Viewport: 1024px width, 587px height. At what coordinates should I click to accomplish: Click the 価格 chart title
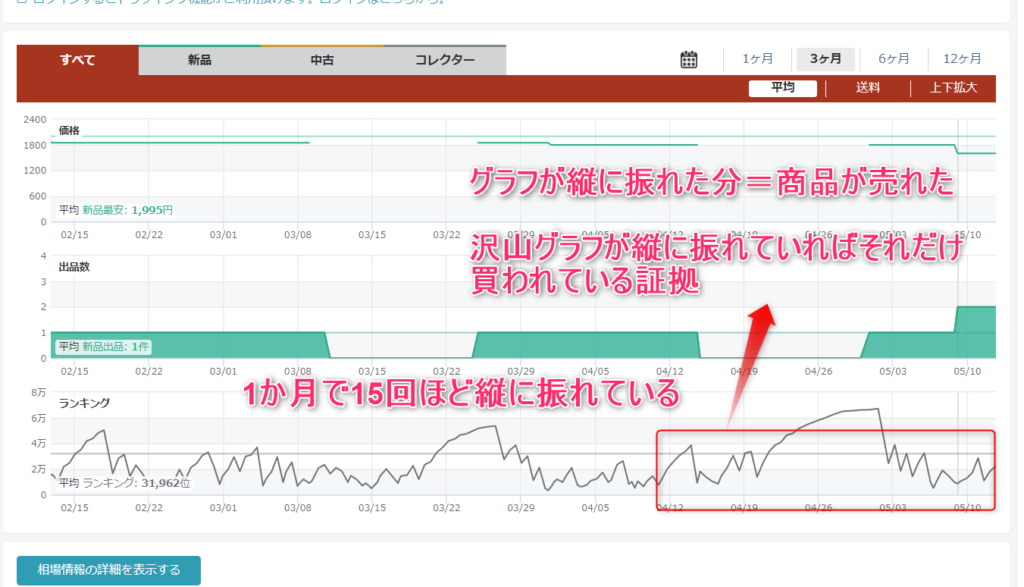(x=69, y=130)
